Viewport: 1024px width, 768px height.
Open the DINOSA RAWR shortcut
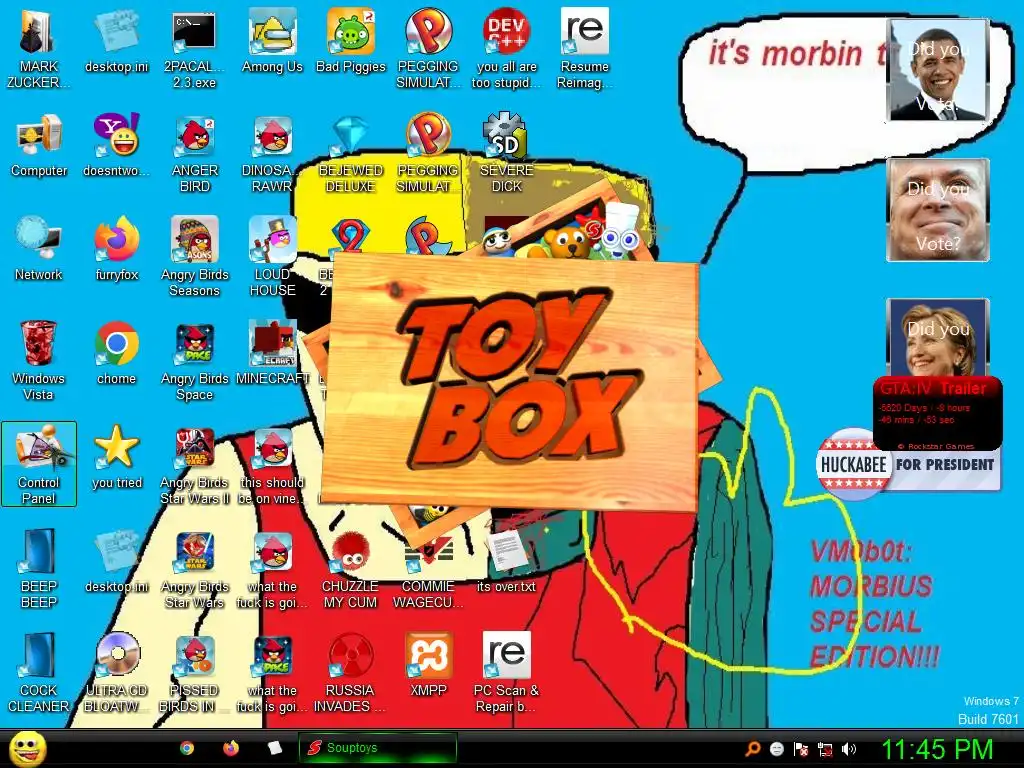point(272,153)
